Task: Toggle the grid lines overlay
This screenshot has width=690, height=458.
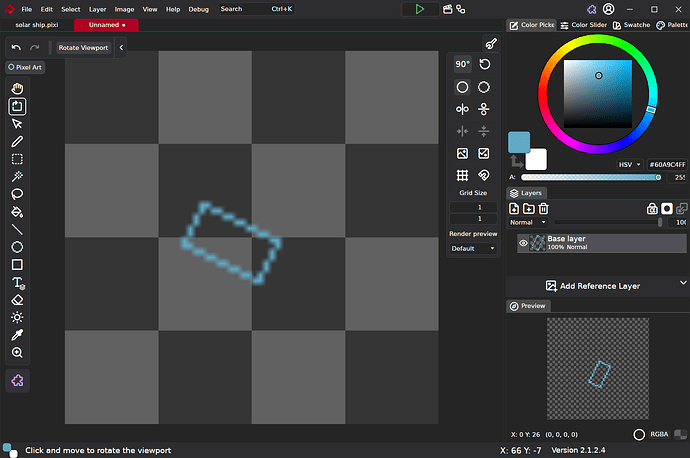Action: pos(462,176)
